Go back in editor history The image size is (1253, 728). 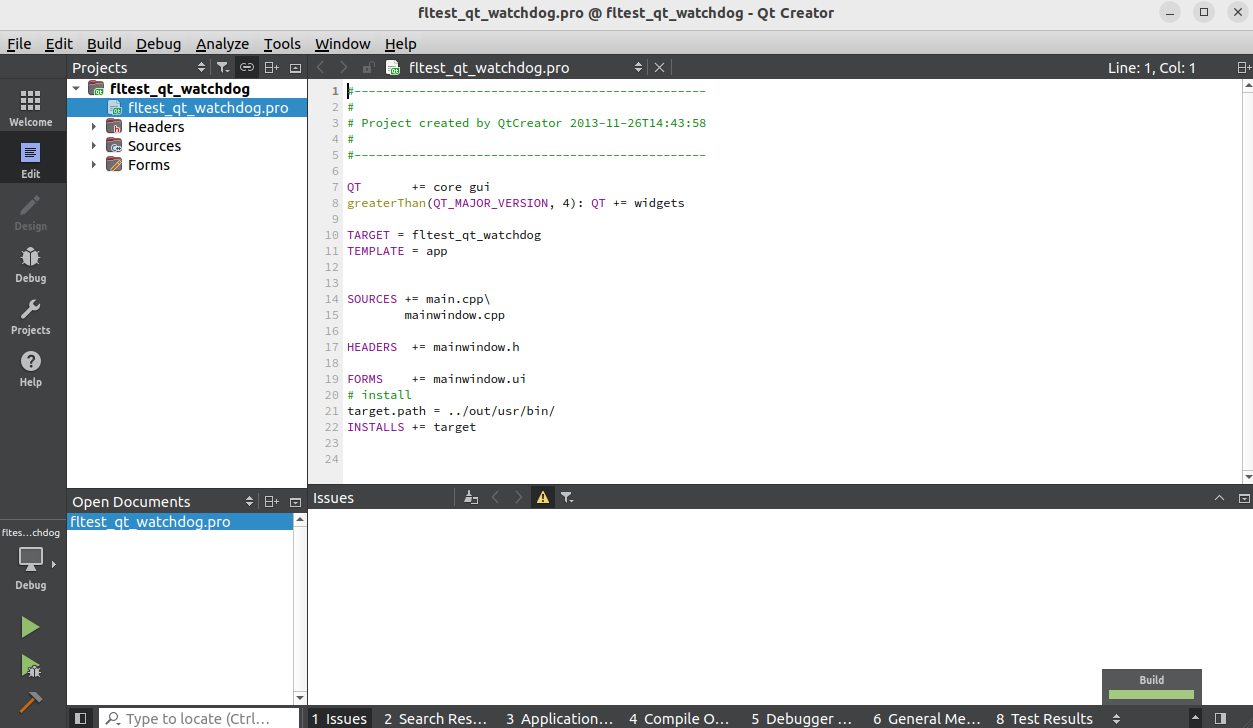tap(320, 67)
